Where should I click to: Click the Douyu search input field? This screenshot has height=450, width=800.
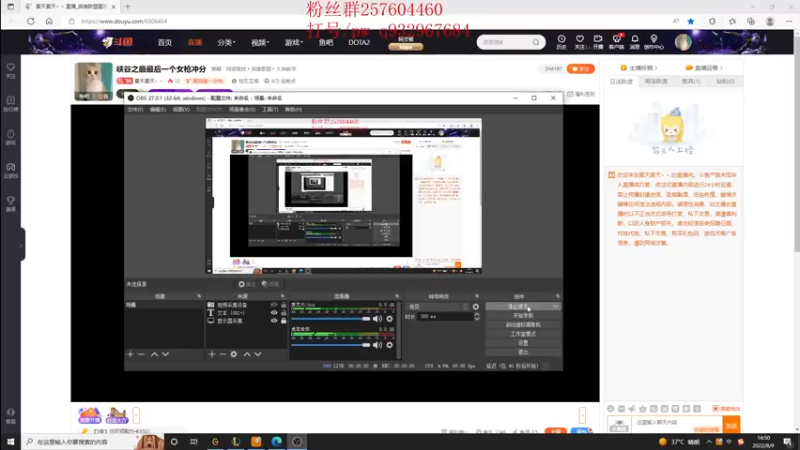pos(505,42)
